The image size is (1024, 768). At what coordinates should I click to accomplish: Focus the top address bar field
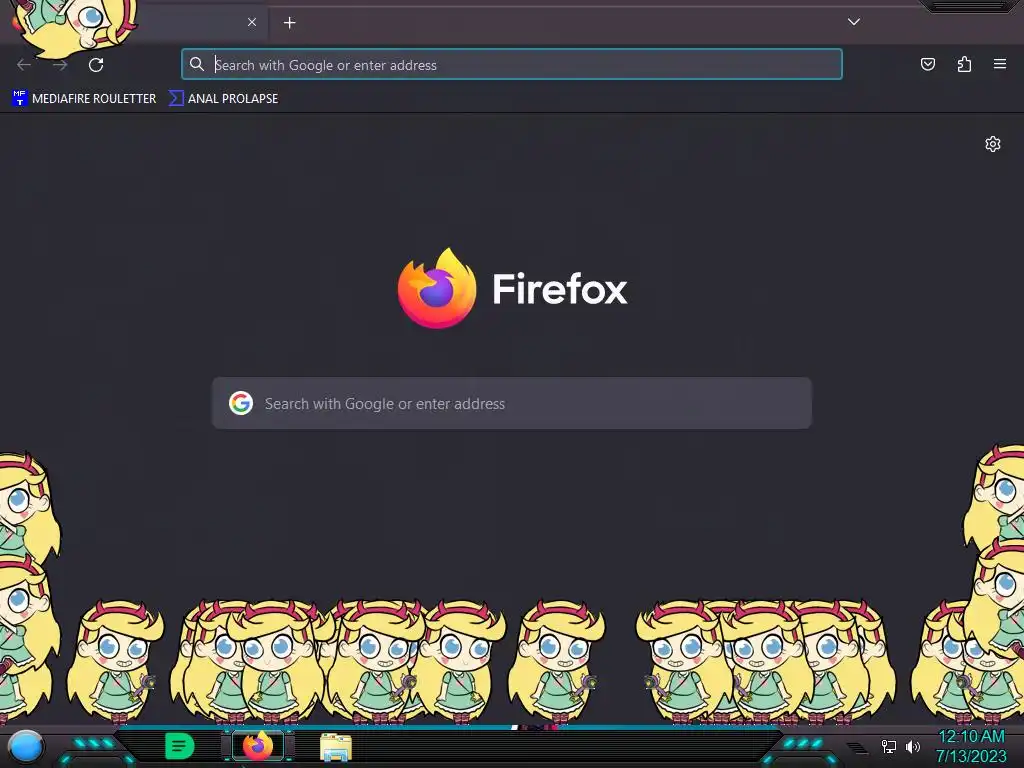click(x=512, y=64)
